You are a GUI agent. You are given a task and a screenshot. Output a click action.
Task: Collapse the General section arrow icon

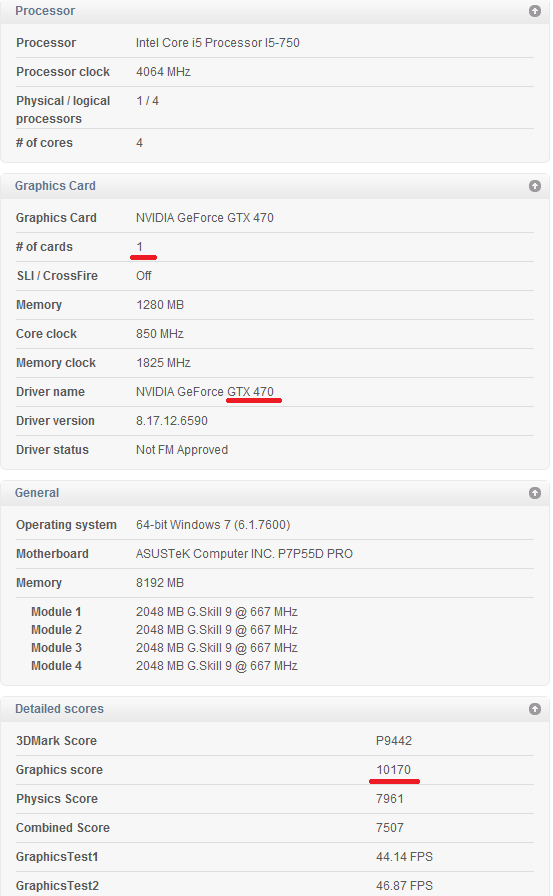tap(535, 493)
